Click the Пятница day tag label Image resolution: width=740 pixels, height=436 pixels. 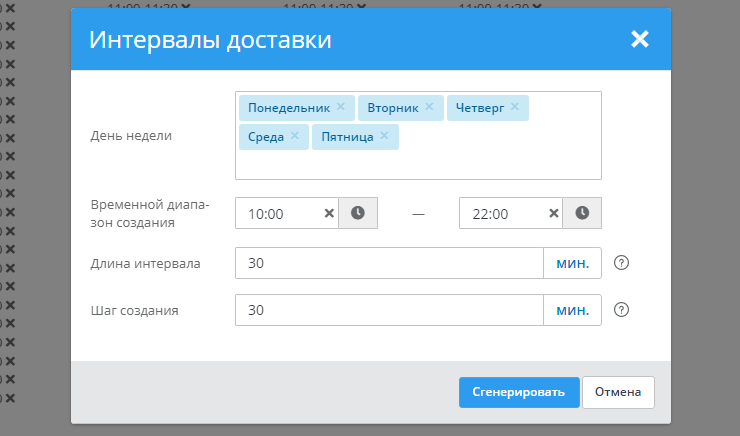tap(346, 137)
